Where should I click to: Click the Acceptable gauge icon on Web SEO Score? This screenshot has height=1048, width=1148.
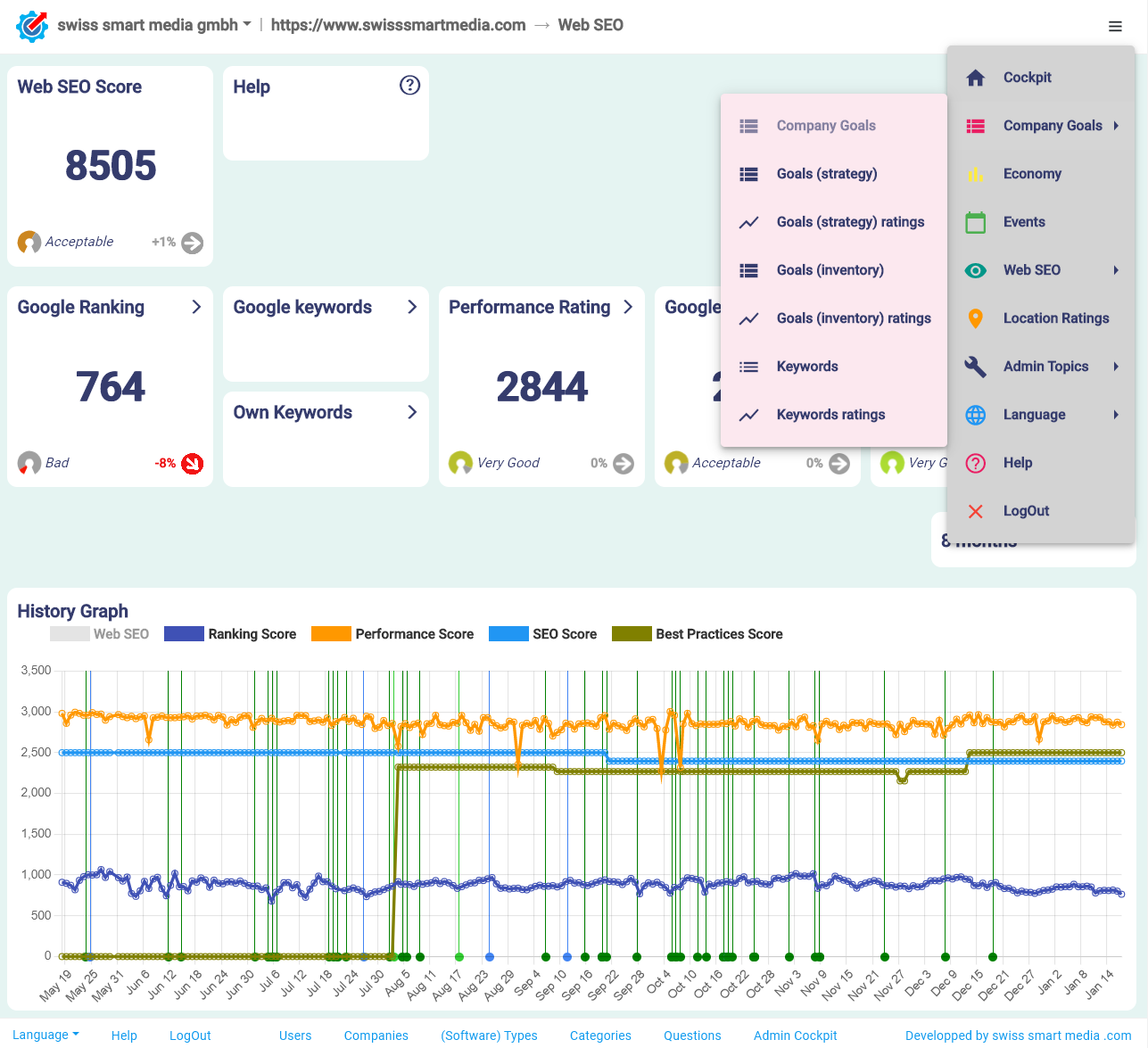coord(29,242)
